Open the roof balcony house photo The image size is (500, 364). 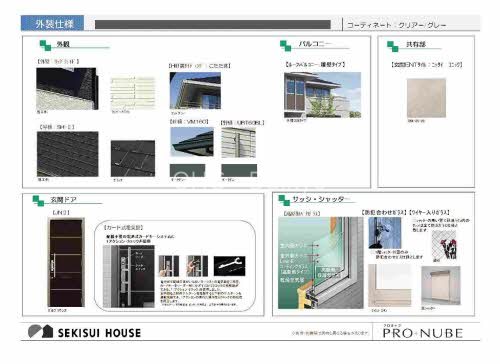coord(322,95)
